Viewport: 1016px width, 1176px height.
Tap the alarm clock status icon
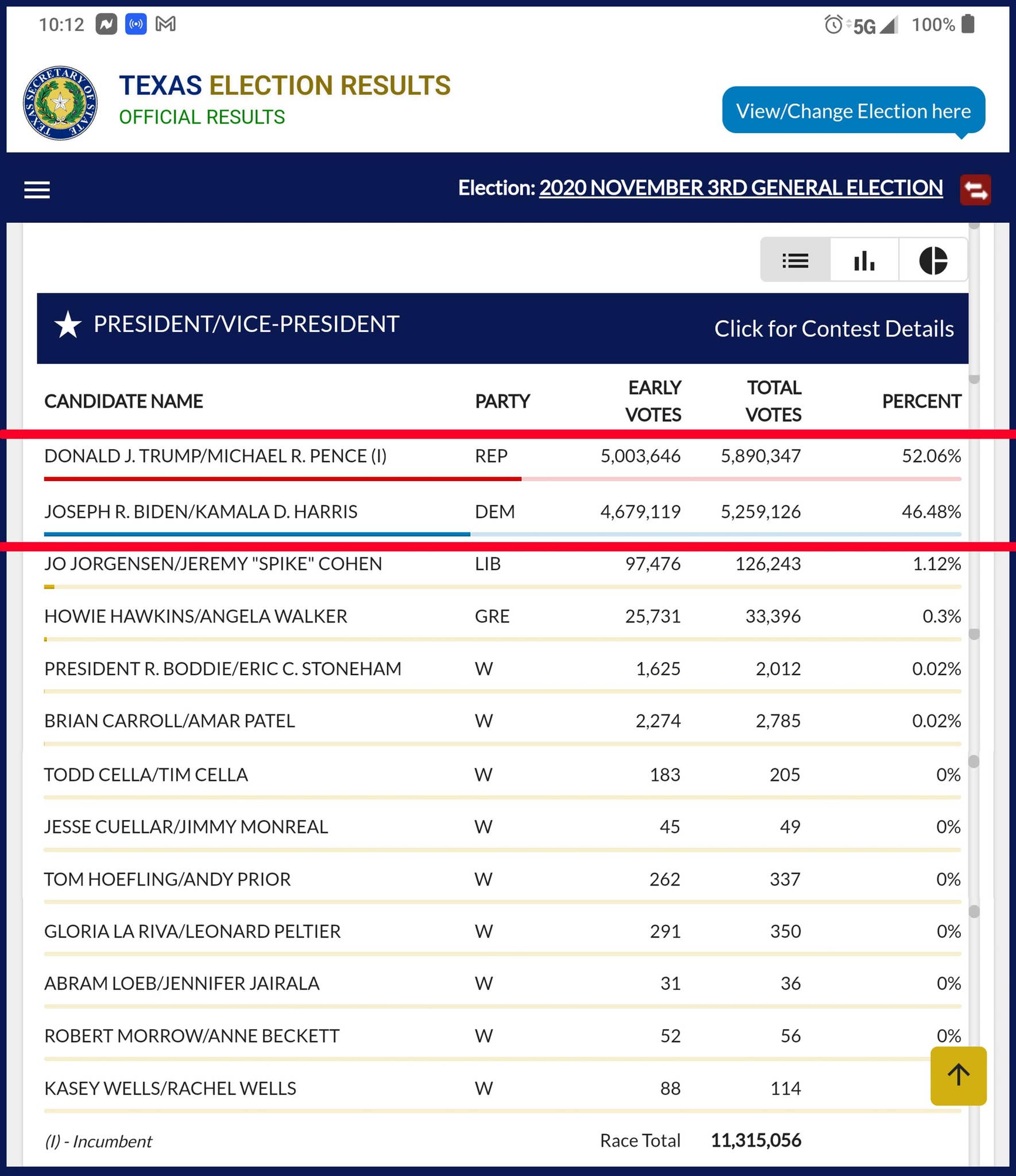pos(833,24)
